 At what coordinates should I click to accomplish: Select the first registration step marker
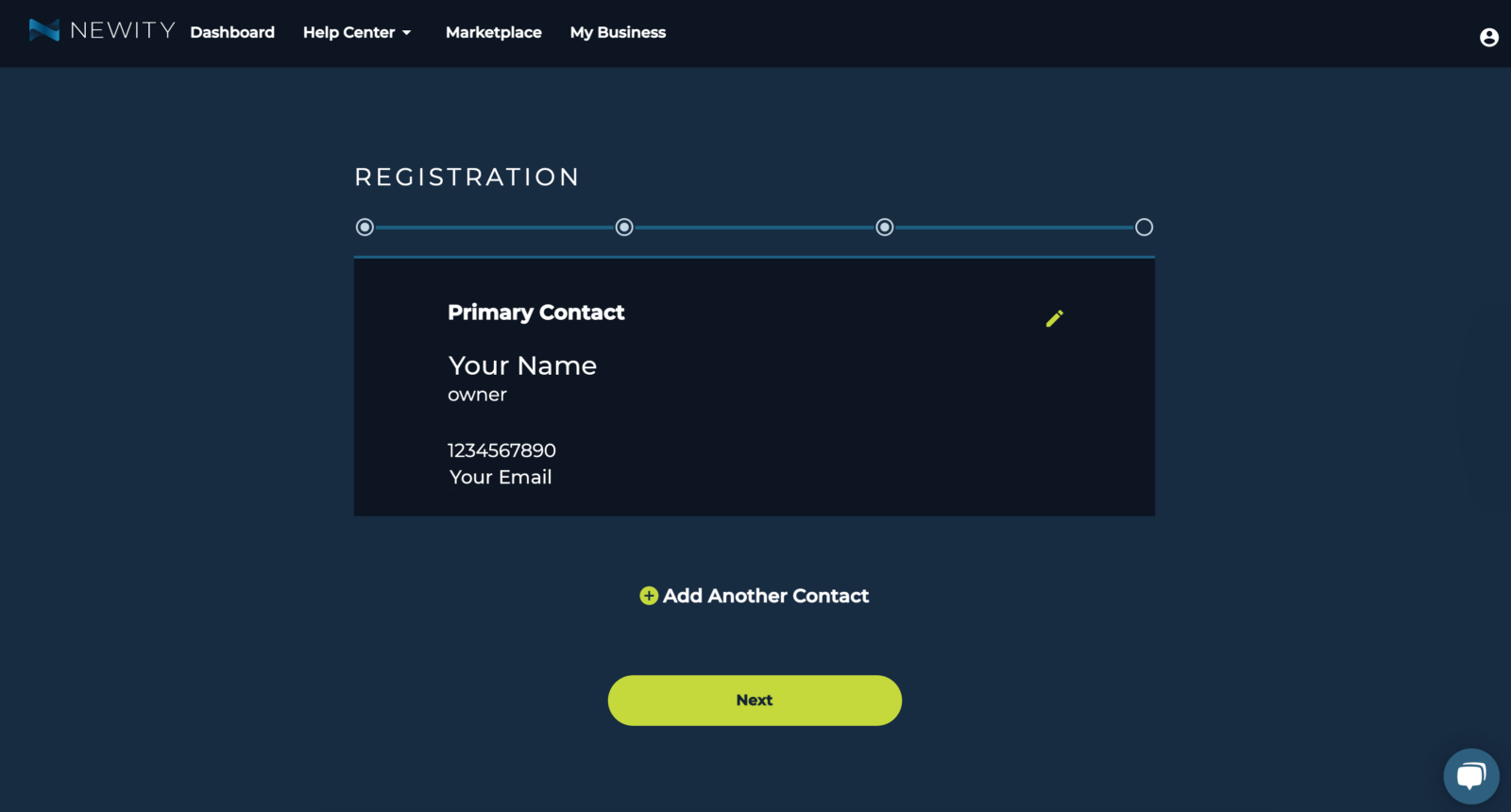pos(365,228)
